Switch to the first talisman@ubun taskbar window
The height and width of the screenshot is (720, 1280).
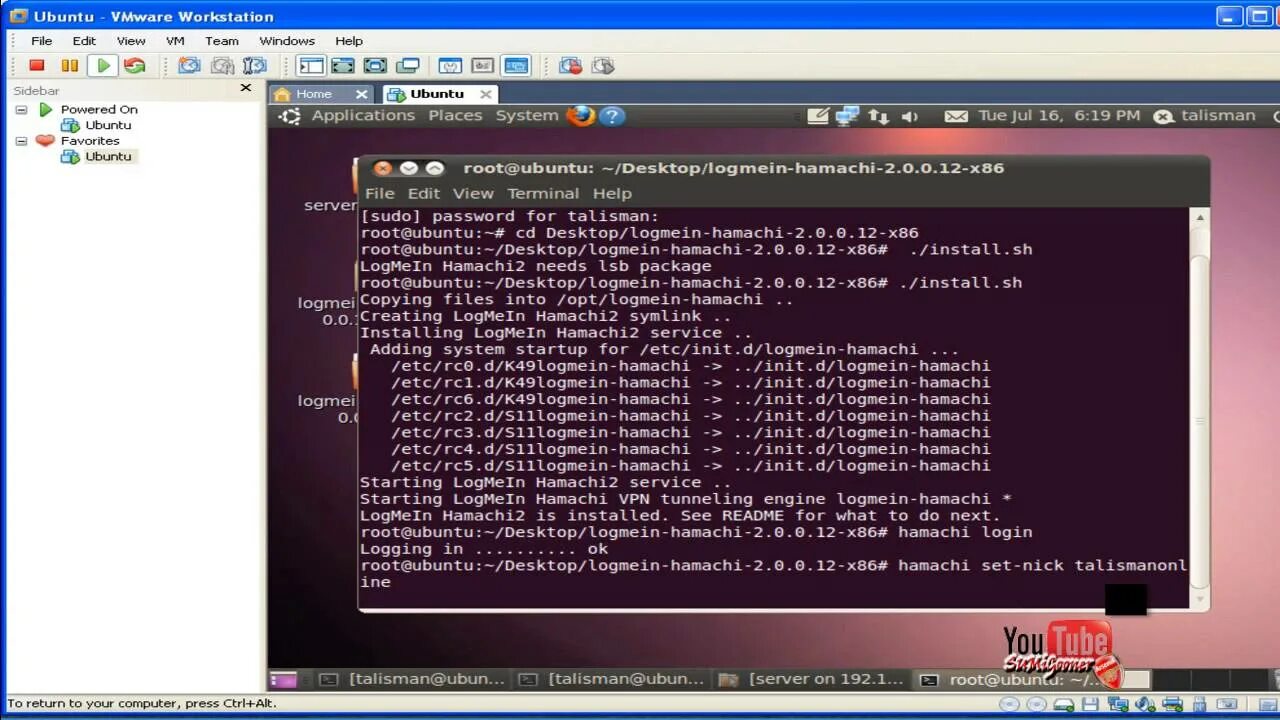point(414,679)
